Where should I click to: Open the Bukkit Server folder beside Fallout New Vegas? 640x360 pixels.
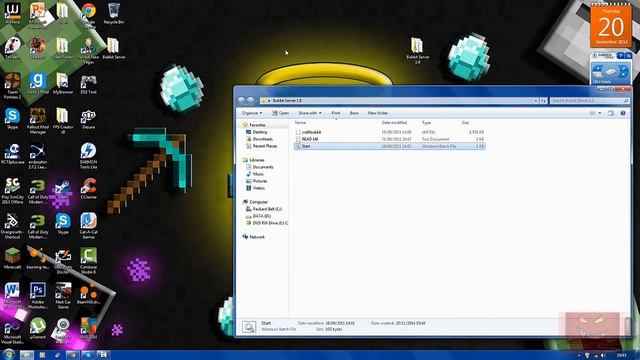pyautogui.click(x=114, y=49)
